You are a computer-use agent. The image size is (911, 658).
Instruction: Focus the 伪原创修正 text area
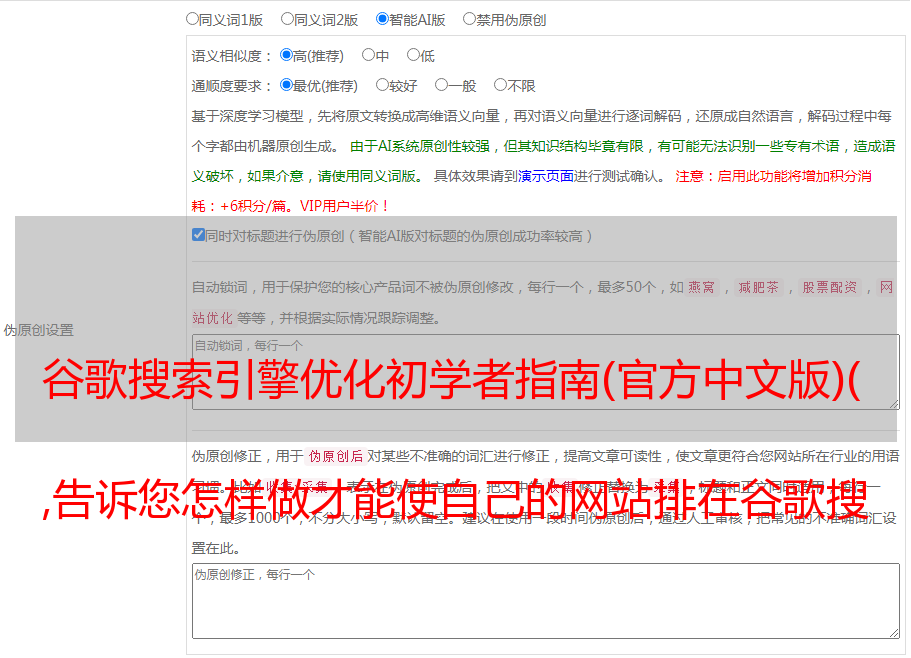[x=546, y=601]
